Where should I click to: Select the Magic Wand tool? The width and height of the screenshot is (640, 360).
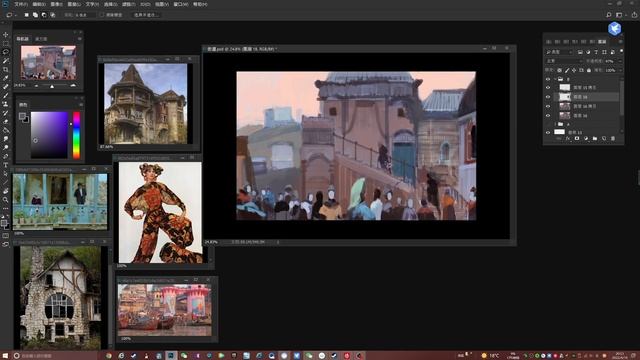pyautogui.click(x=6, y=60)
